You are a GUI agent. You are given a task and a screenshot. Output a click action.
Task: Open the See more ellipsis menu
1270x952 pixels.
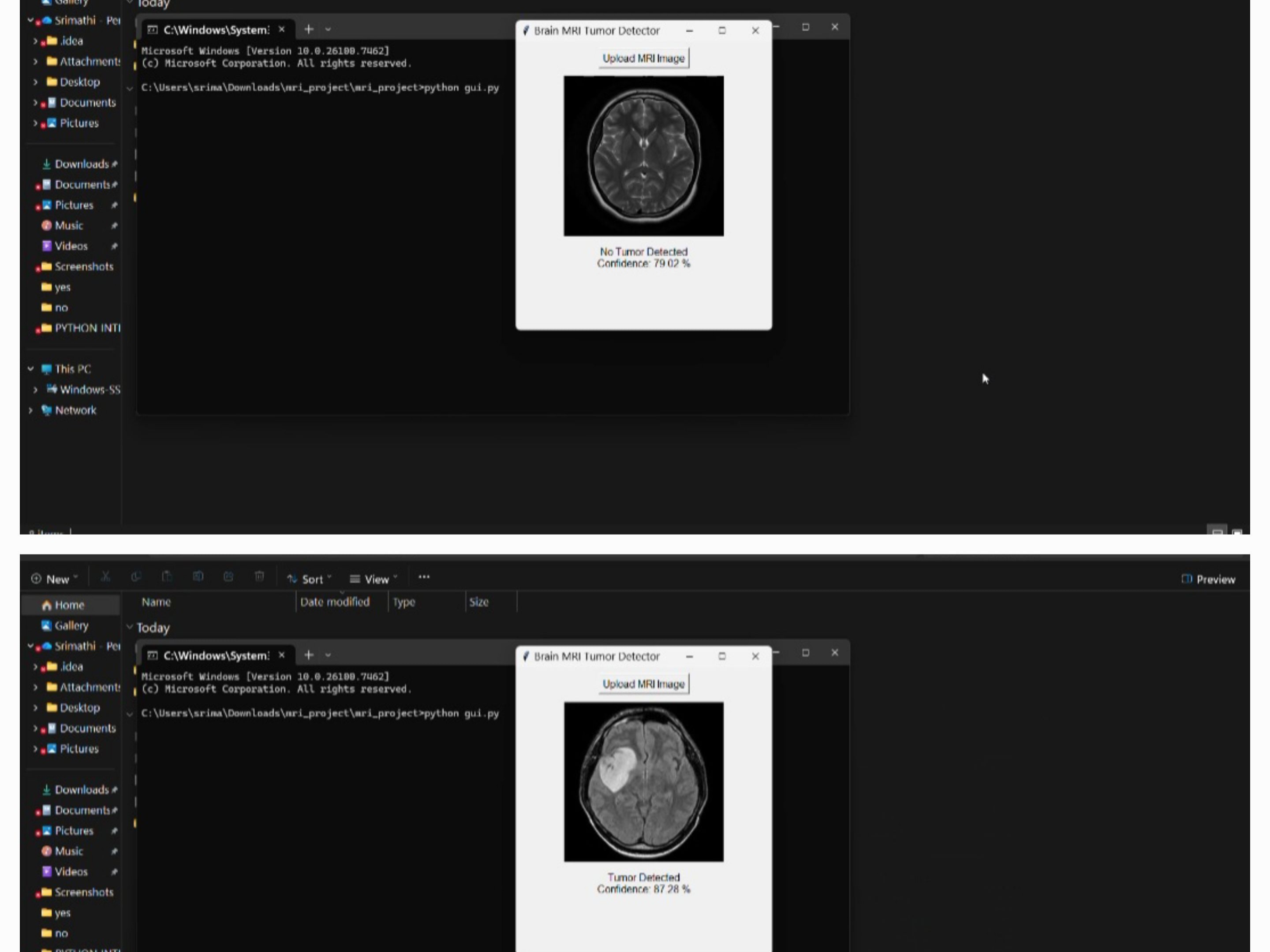point(424,577)
